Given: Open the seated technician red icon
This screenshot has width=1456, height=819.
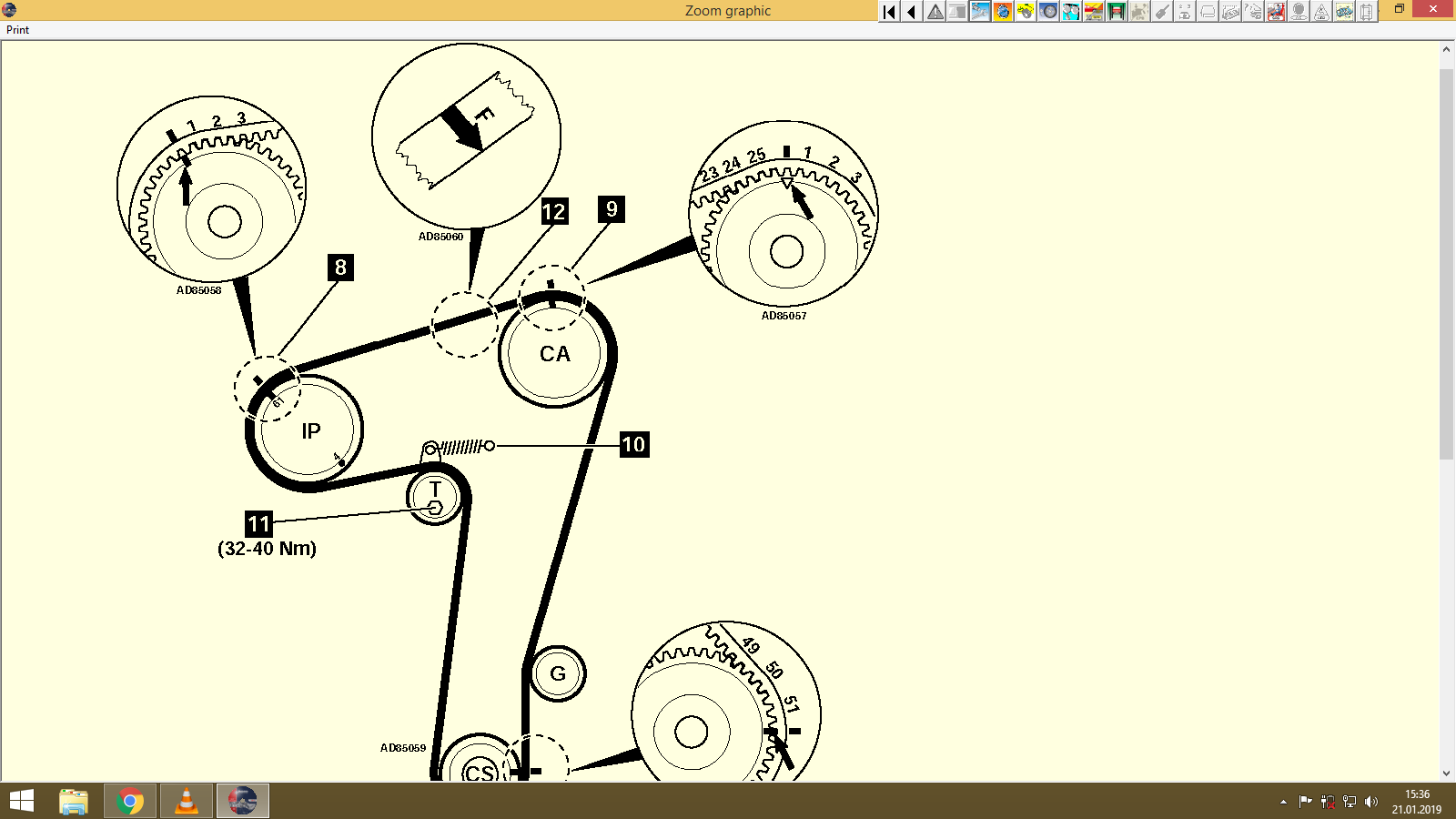Looking at the screenshot, I should click(1275, 12).
